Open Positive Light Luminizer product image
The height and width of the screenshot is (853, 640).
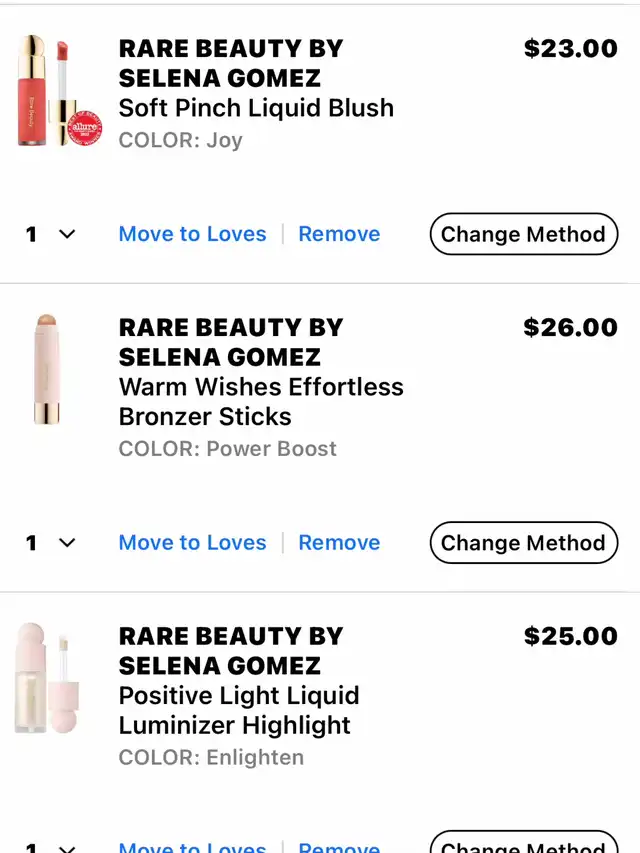click(x=48, y=678)
